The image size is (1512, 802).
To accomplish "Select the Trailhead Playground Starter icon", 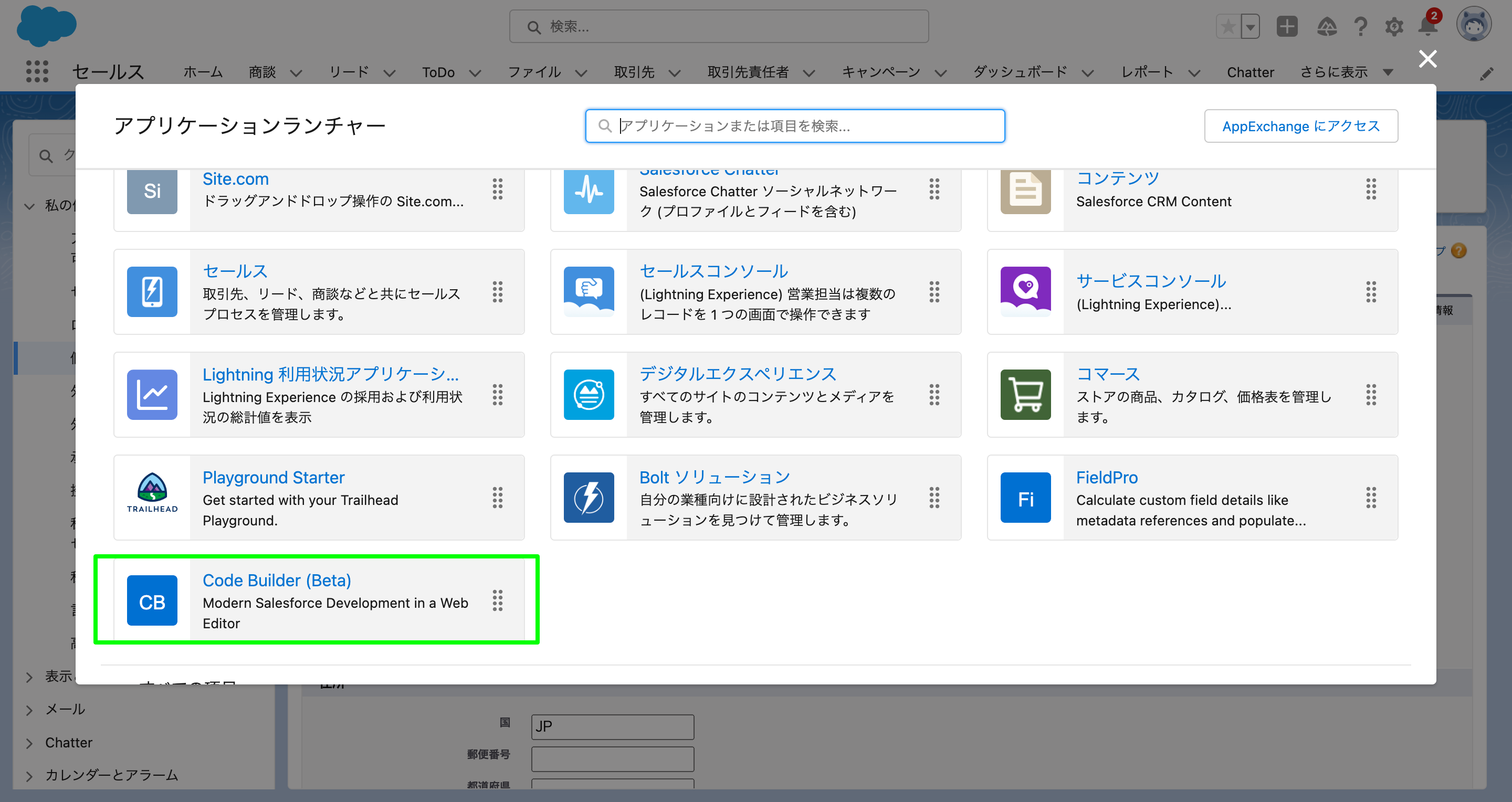I will [151, 497].
